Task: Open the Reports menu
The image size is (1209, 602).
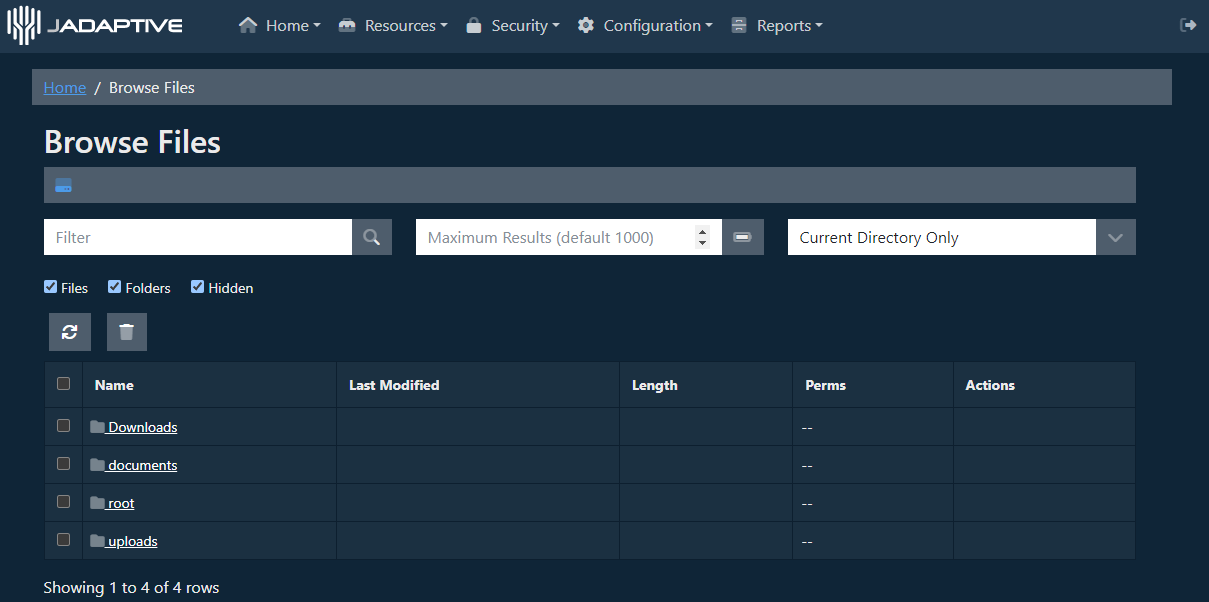Action: 776,26
